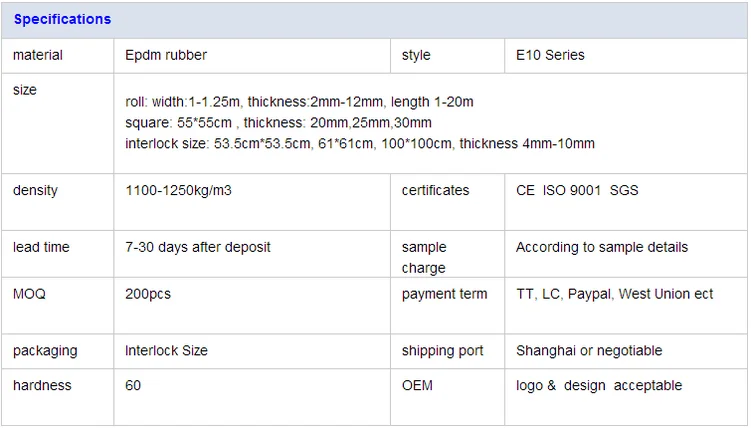Click the 'Epdm rubber' material value

pyautogui.click(x=166, y=55)
